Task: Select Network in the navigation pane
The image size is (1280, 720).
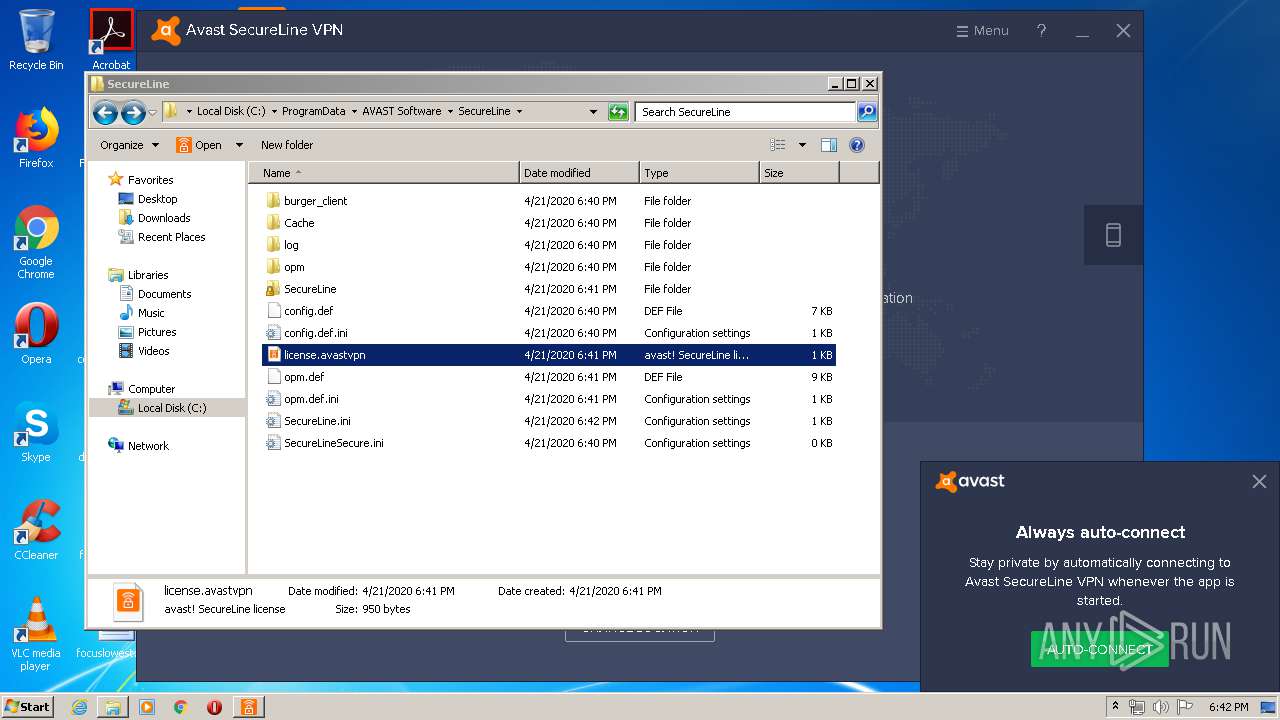Action: pos(138,446)
